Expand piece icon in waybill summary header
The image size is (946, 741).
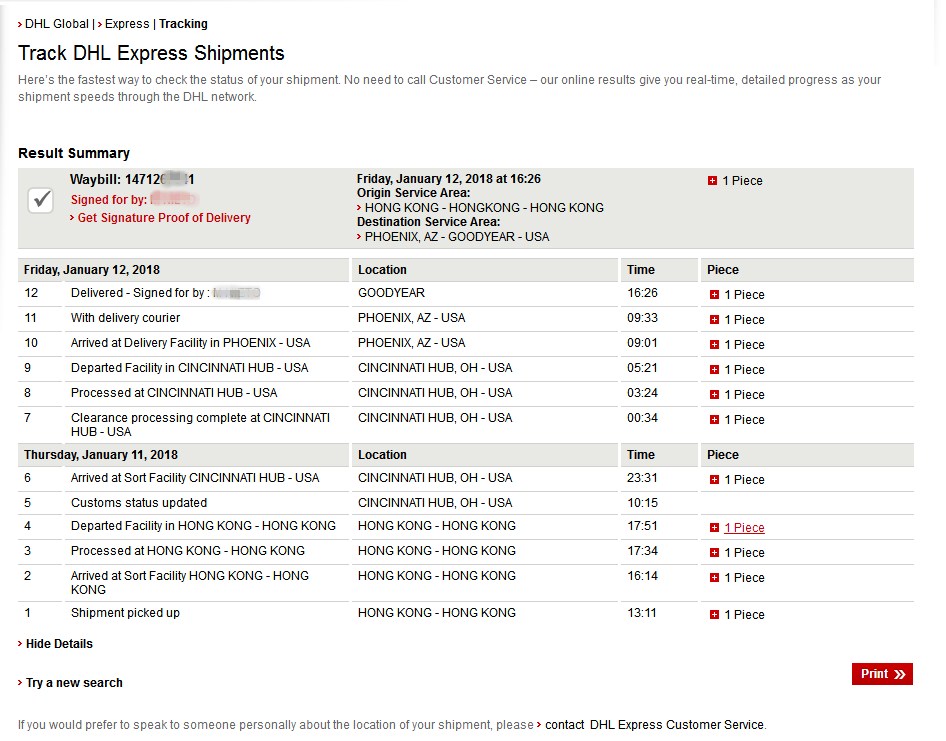coord(712,181)
